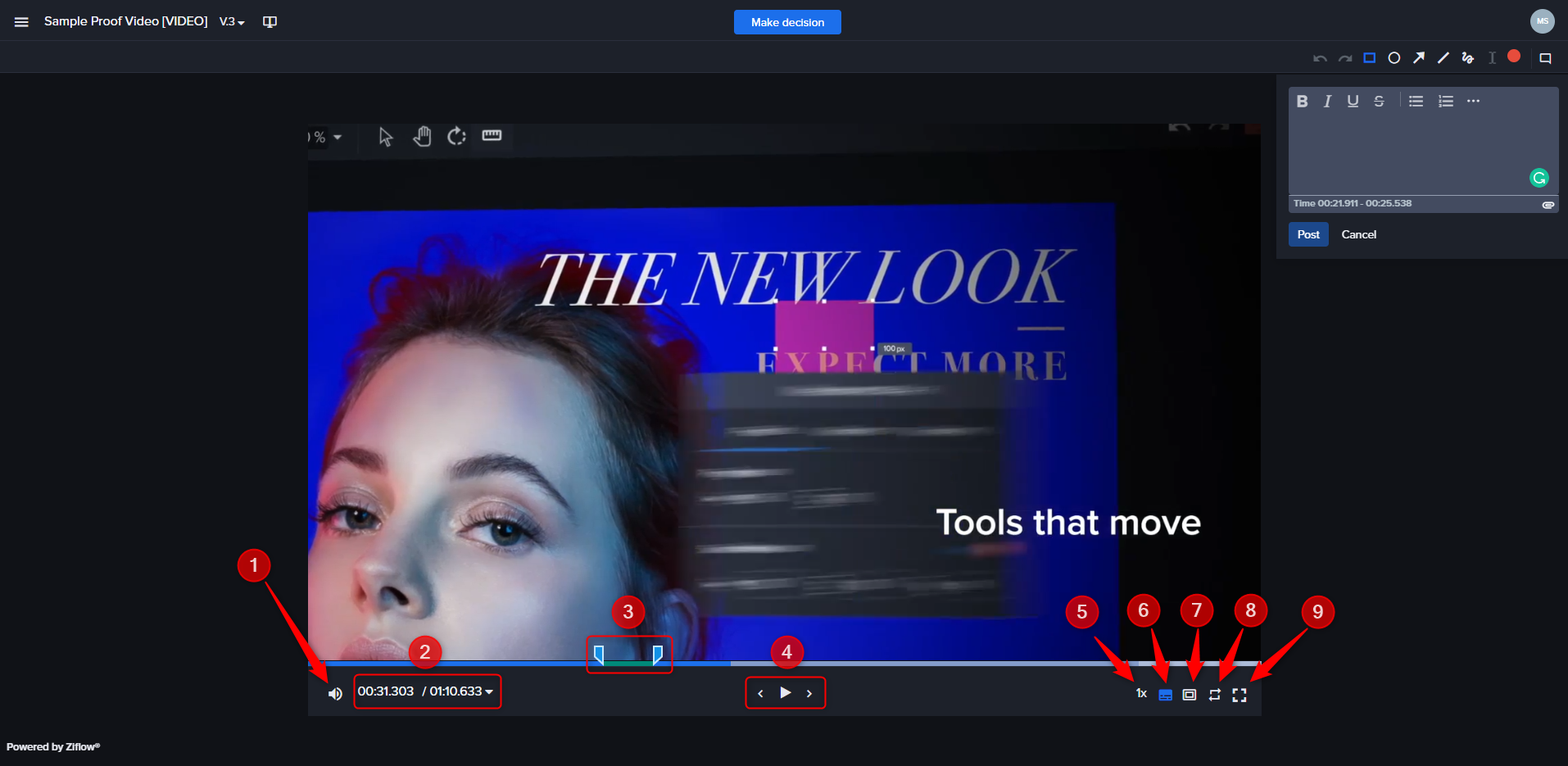1568x766 pixels.
Task: Select the circle annotation tool
Action: (x=1394, y=58)
